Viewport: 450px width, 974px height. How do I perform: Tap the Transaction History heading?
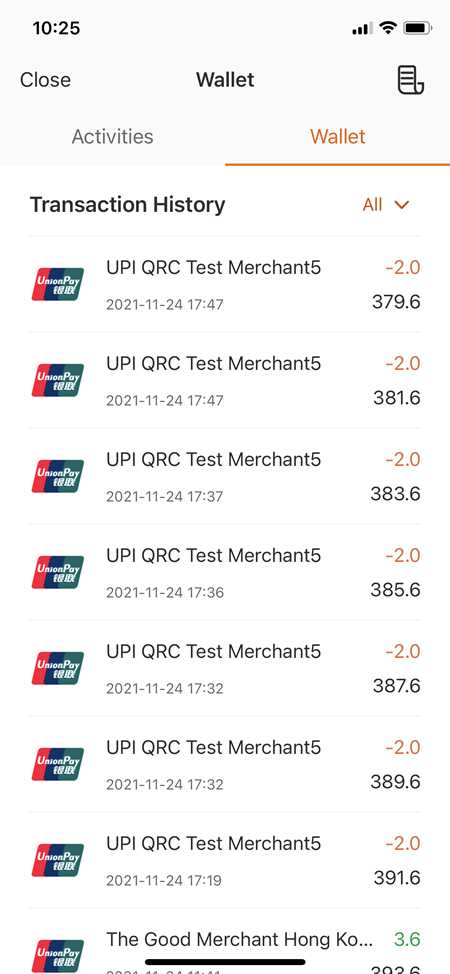[x=127, y=205]
